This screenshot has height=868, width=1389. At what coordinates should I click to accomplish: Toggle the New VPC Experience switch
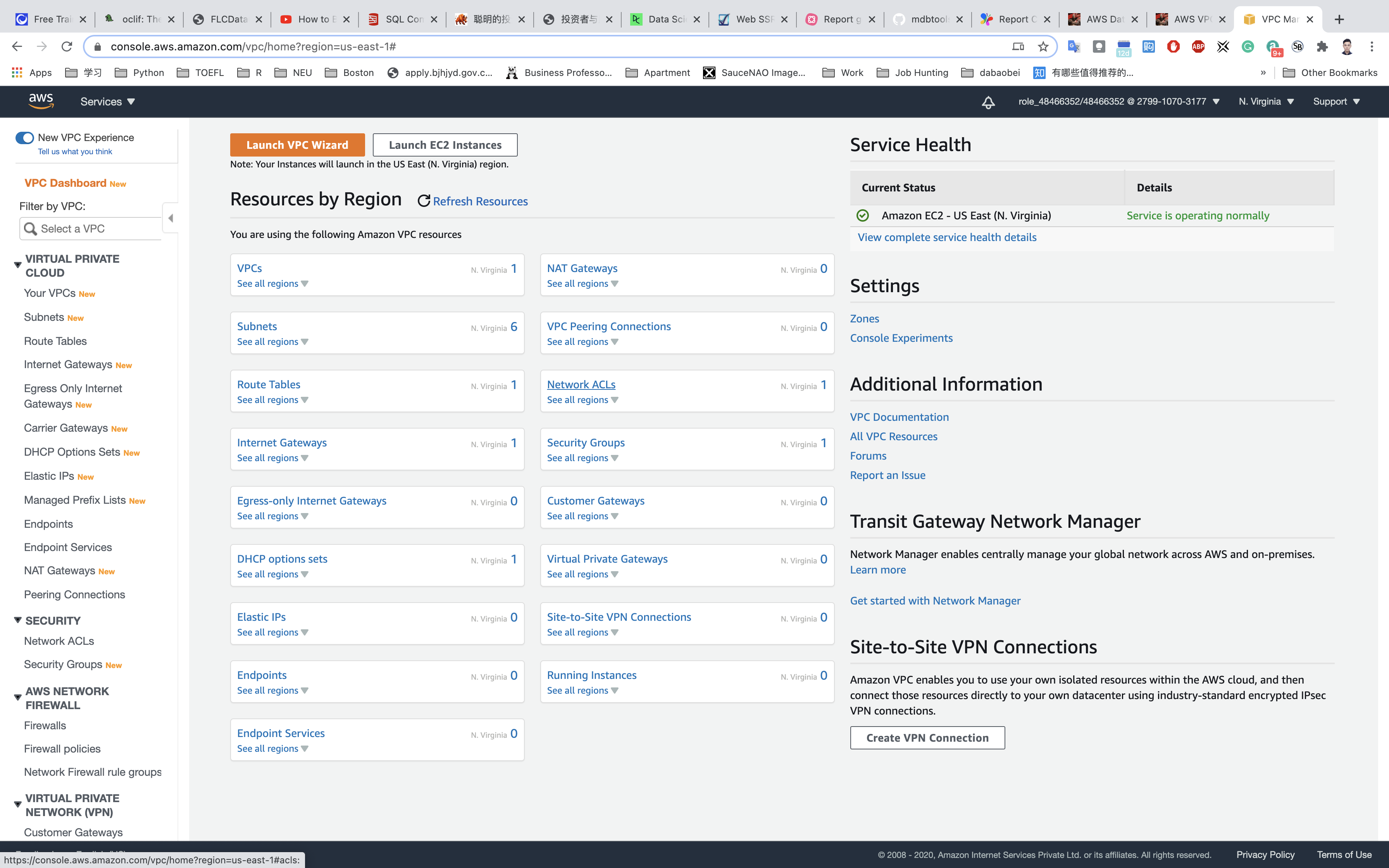[25, 138]
